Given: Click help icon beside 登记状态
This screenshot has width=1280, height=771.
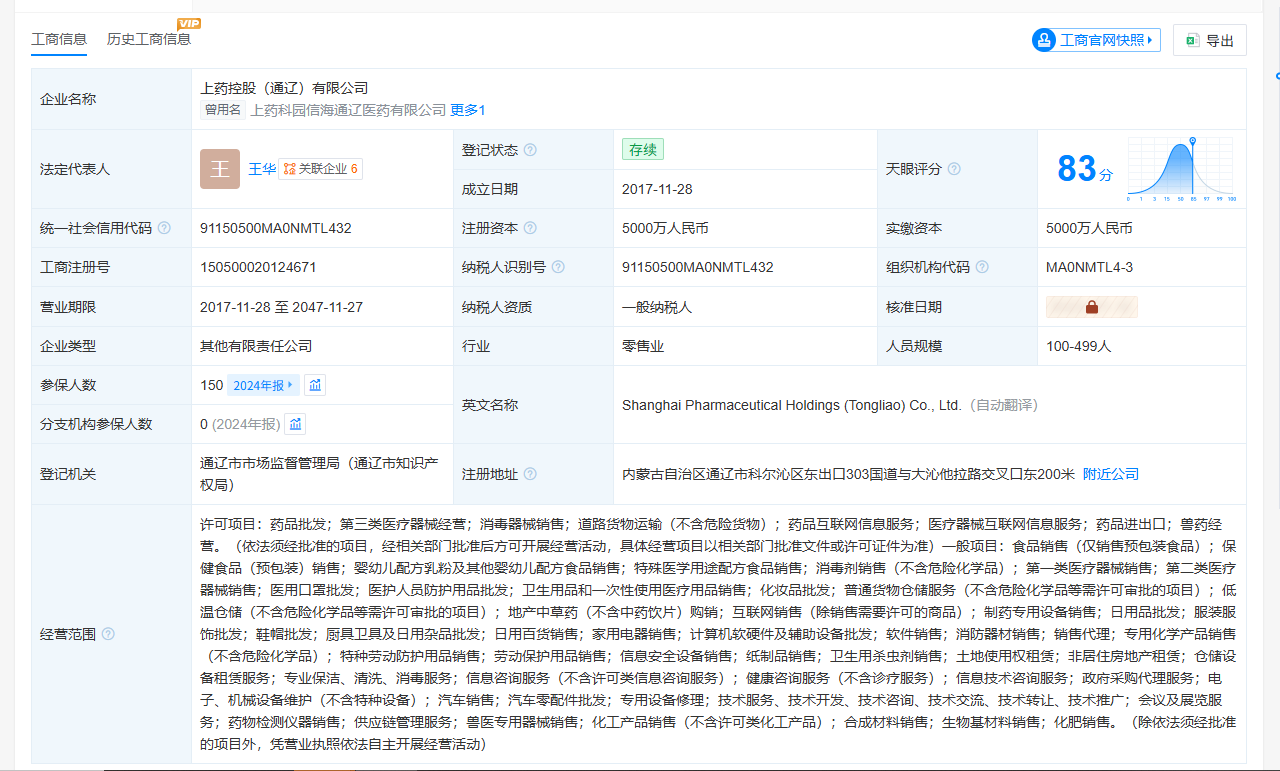Looking at the screenshot, I should (530, 150).
